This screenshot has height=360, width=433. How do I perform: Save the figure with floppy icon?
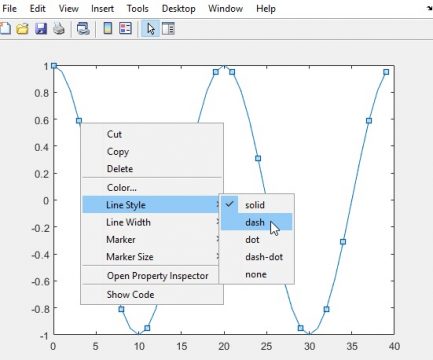41,28
